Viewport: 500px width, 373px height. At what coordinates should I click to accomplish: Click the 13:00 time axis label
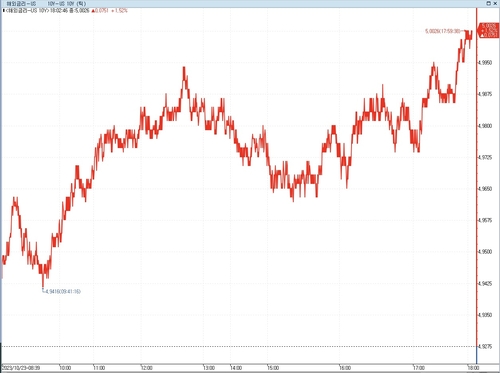pos(209,368)
